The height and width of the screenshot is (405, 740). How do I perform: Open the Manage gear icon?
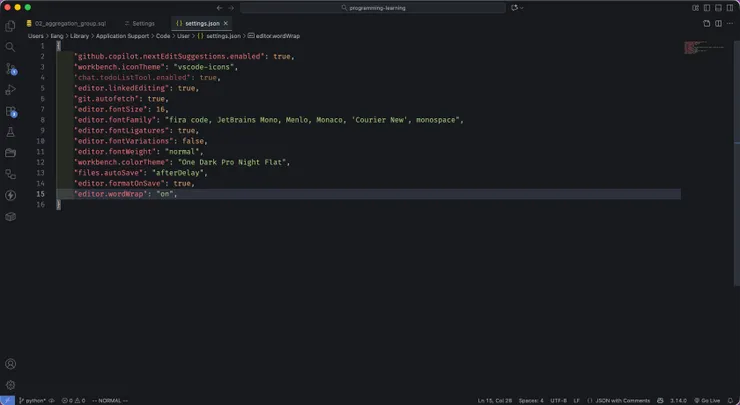pyautogui.click(x=10, y=385)
